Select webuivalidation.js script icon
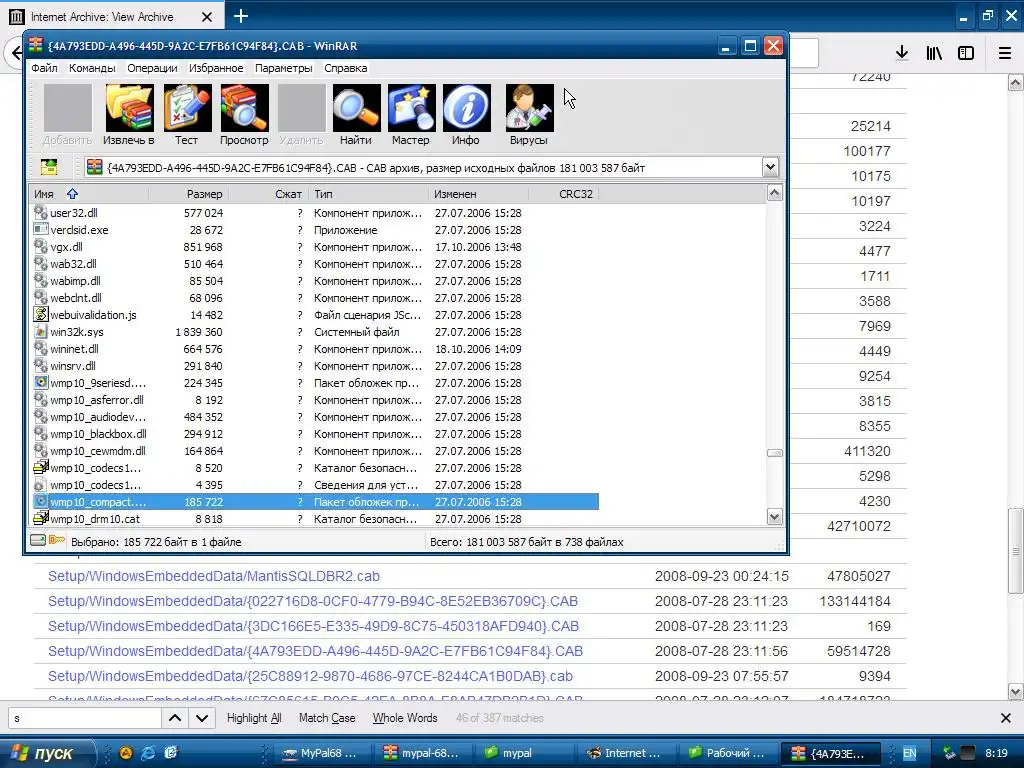Viewport: 1024px width, 768px height. 40,314
